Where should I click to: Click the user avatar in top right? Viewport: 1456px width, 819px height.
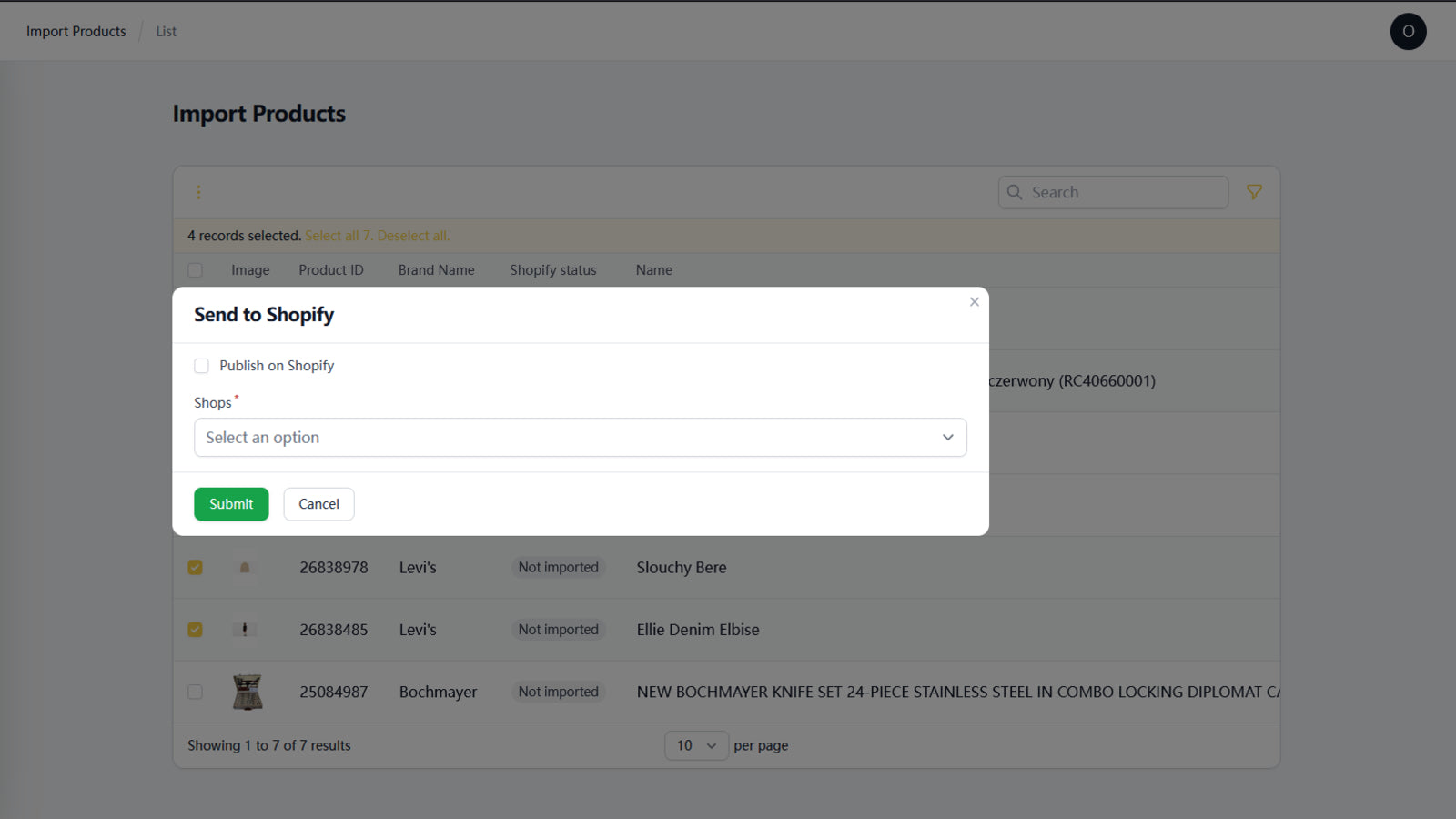(1408, 32)
